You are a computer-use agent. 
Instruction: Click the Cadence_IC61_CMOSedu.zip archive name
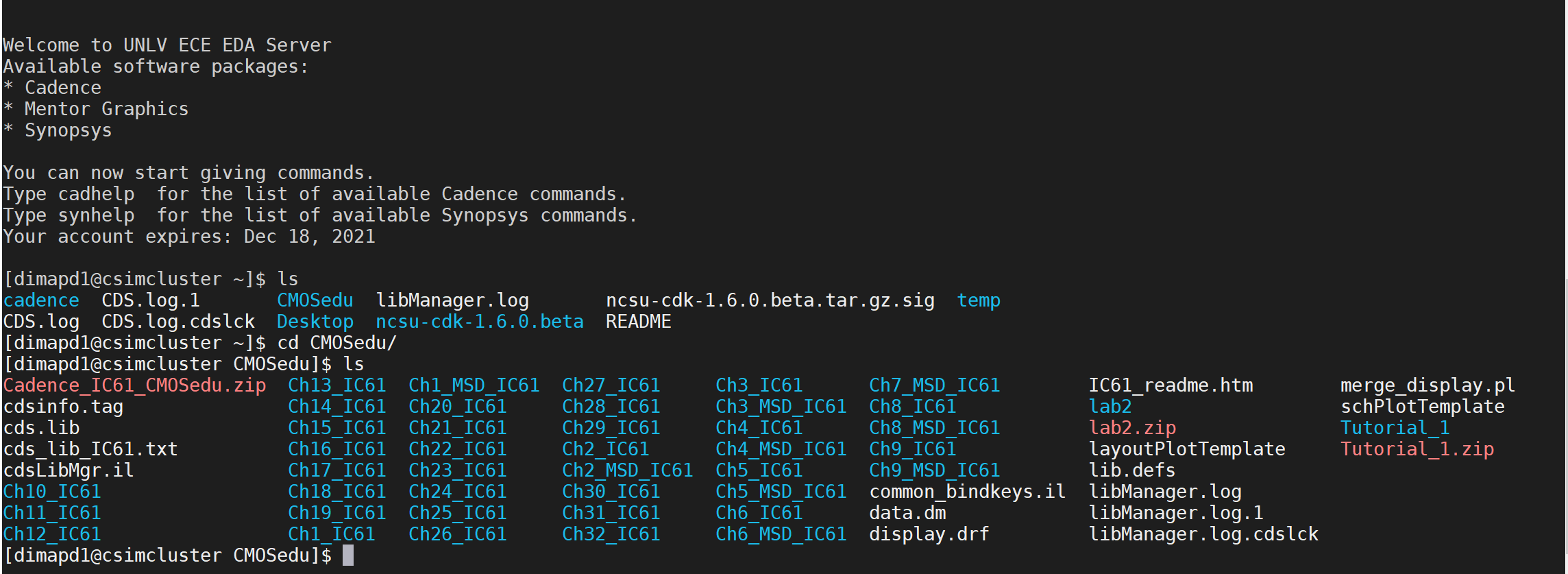(x=134, y=385)
